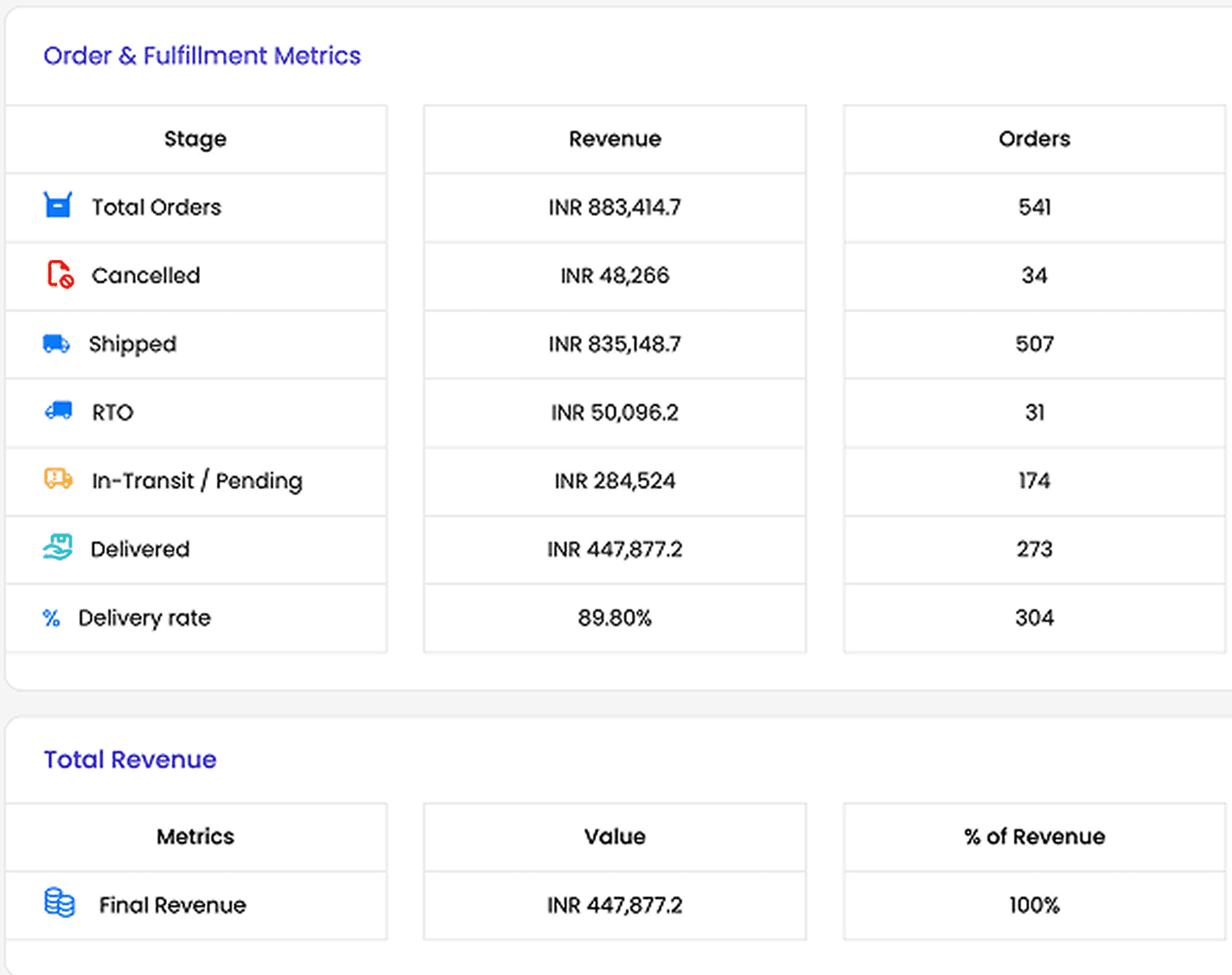Click the Delivered hand-package icon
Image resolution: width=1232 pixels, height=975 pixels.
tap(58, 547)
